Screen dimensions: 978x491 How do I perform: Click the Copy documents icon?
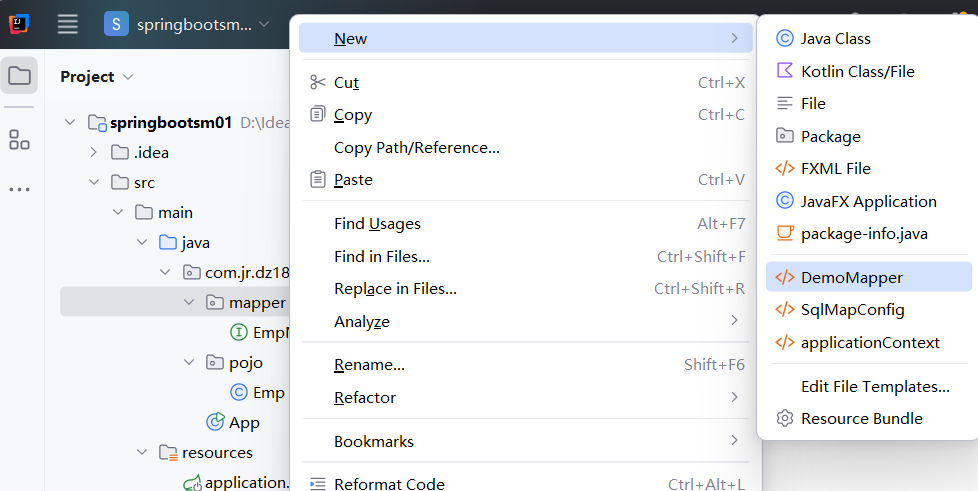tap(318, 114)
